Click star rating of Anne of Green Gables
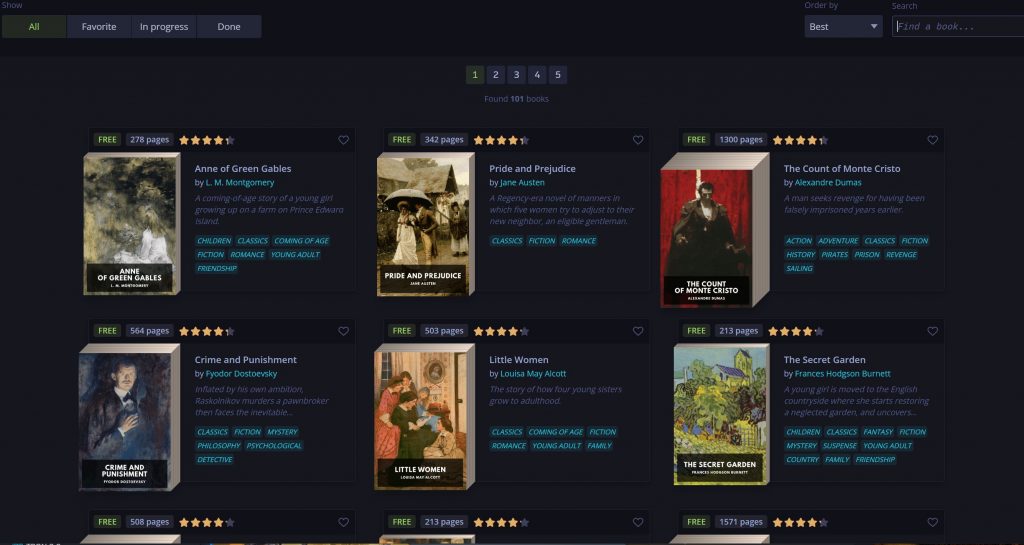This screenshot has width=1024, height=545. pyautogui.click(x=206, y=140)
